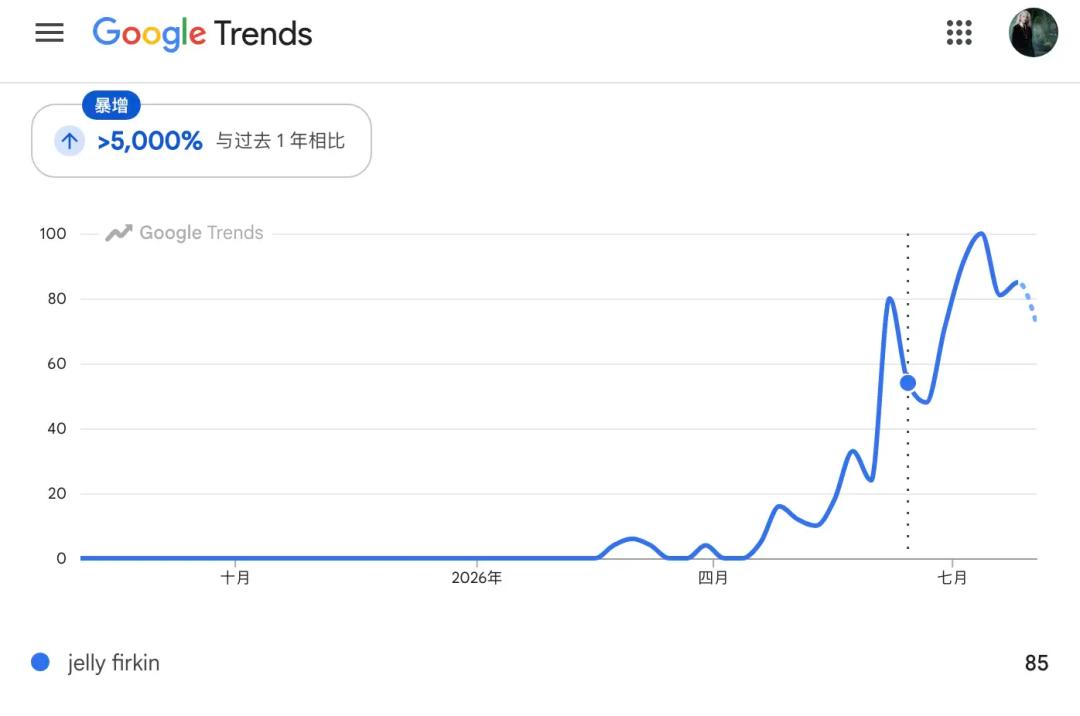
Task: Open the hamburger main menu
Action: 50,32
